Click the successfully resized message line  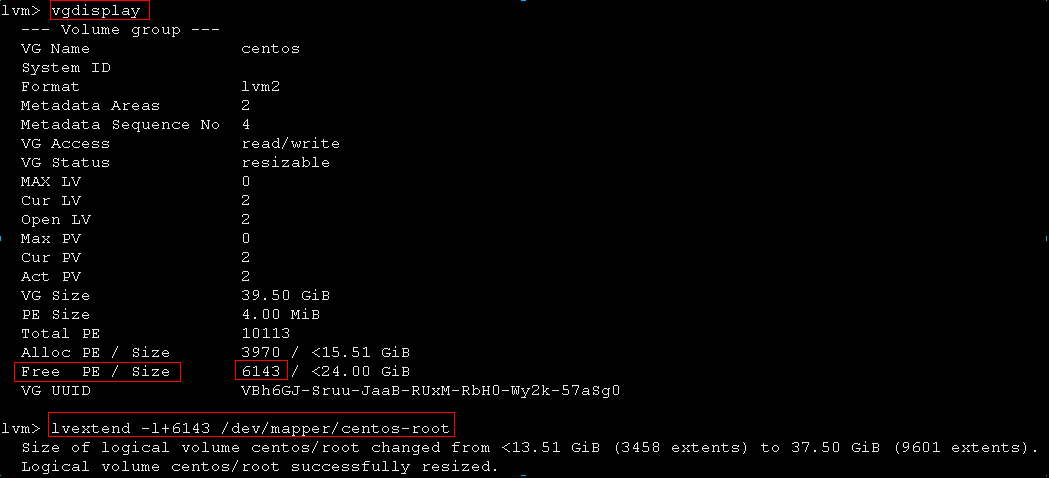260,466
